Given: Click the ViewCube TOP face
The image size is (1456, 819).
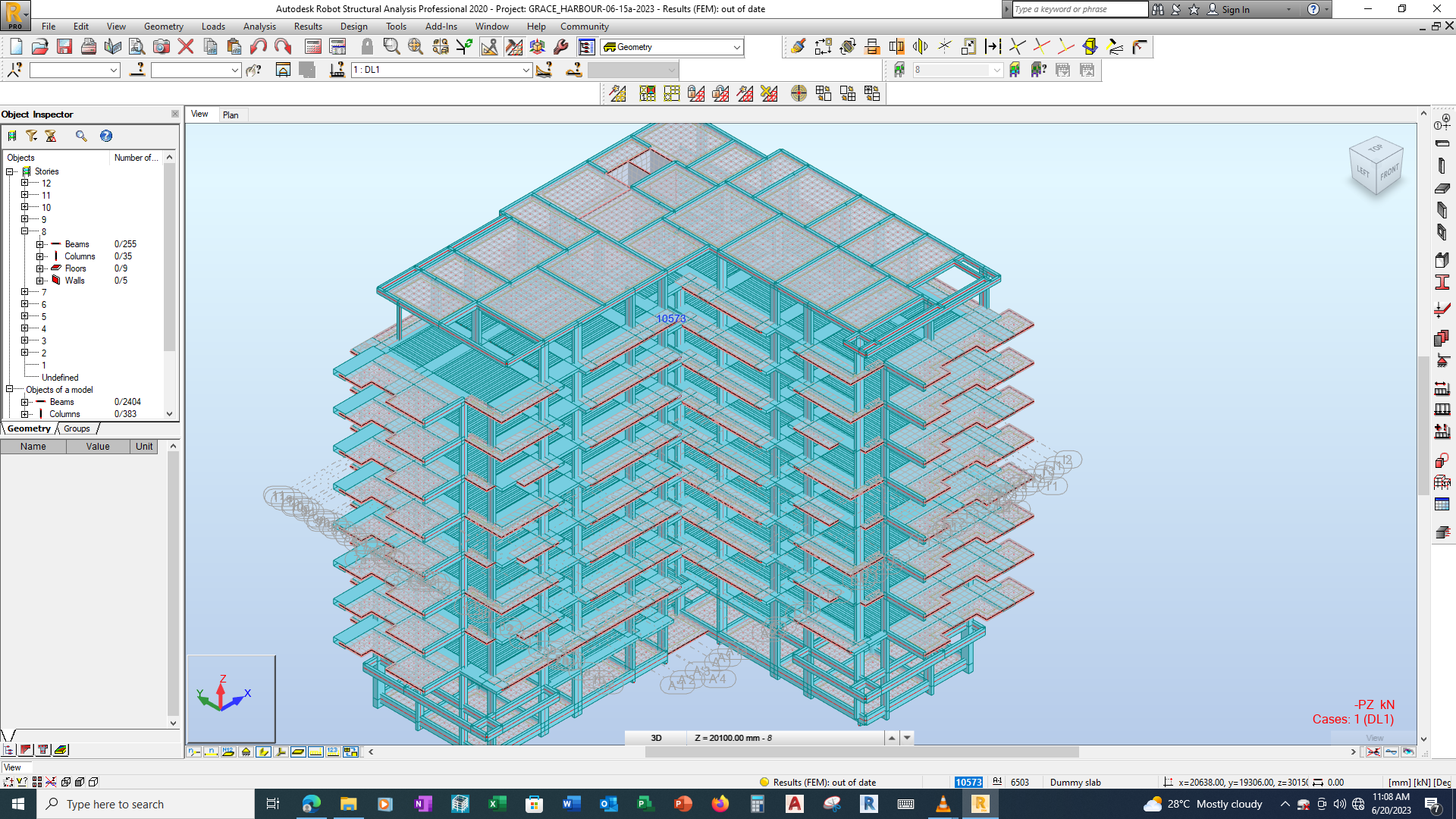Looking at the screenshot, I should [x=1376, y=148].
